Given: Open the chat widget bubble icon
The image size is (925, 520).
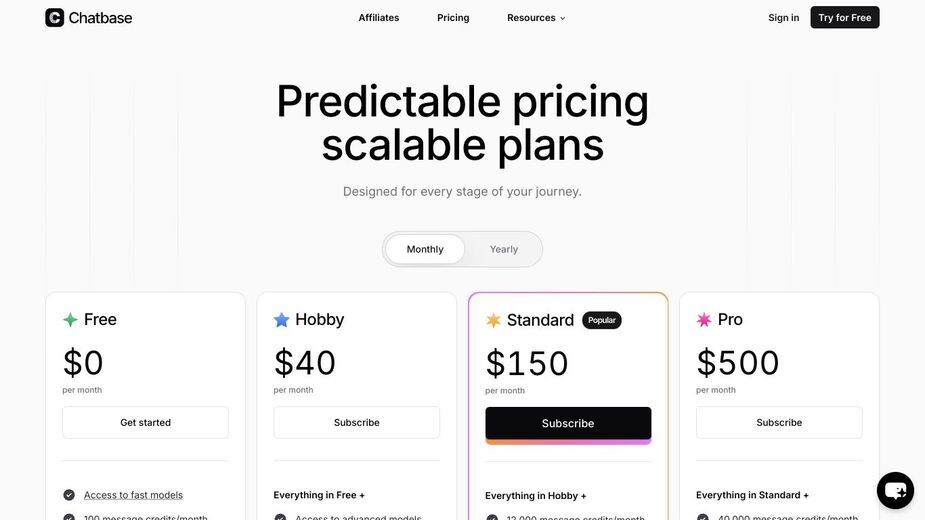Looking at the screenshot, I should click(x=895, y=490).
